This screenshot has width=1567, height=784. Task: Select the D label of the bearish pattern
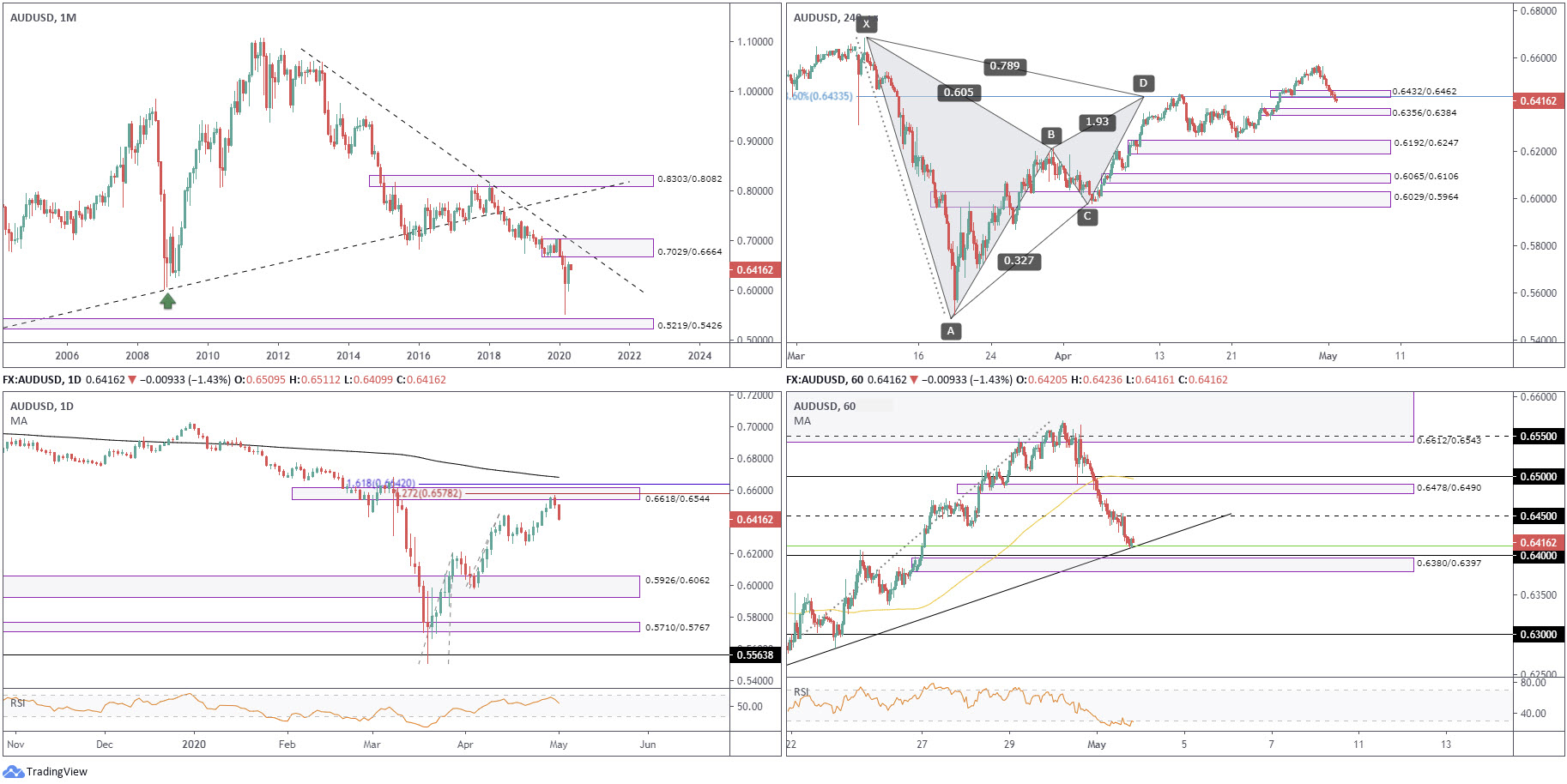tap(1143, 83)
